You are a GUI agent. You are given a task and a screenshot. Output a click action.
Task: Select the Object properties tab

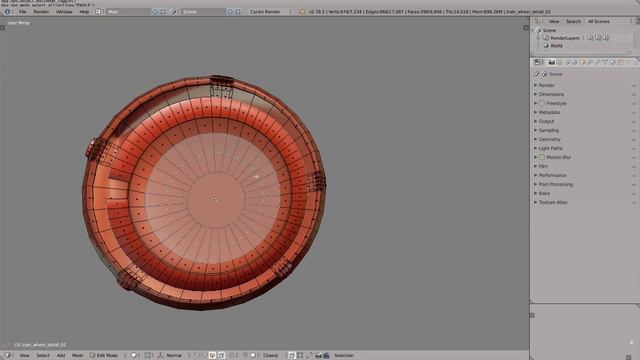[582, 62]
